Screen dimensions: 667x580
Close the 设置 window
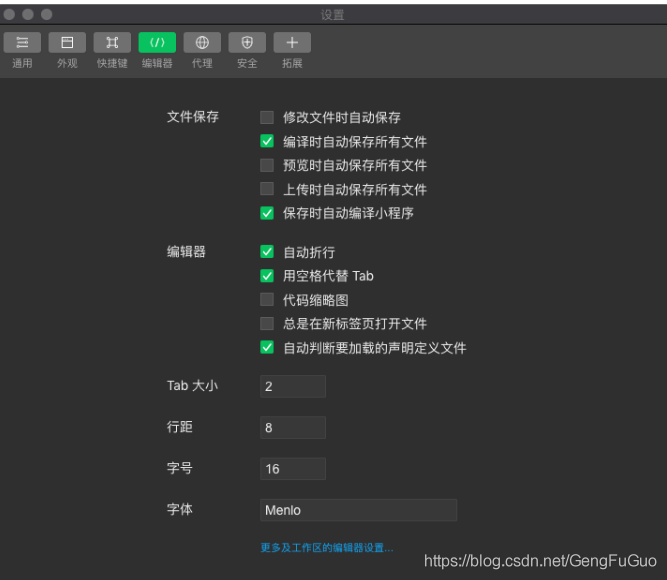pyautogui.click(x=9, y=14)
